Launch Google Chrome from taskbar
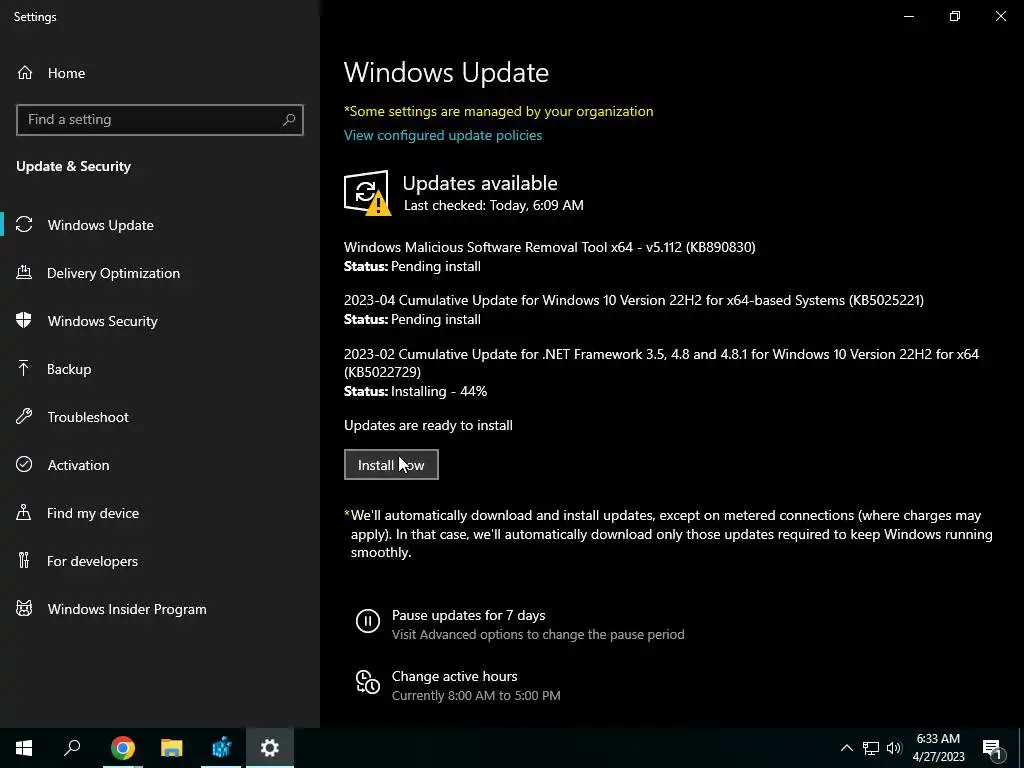 [123, 748]
